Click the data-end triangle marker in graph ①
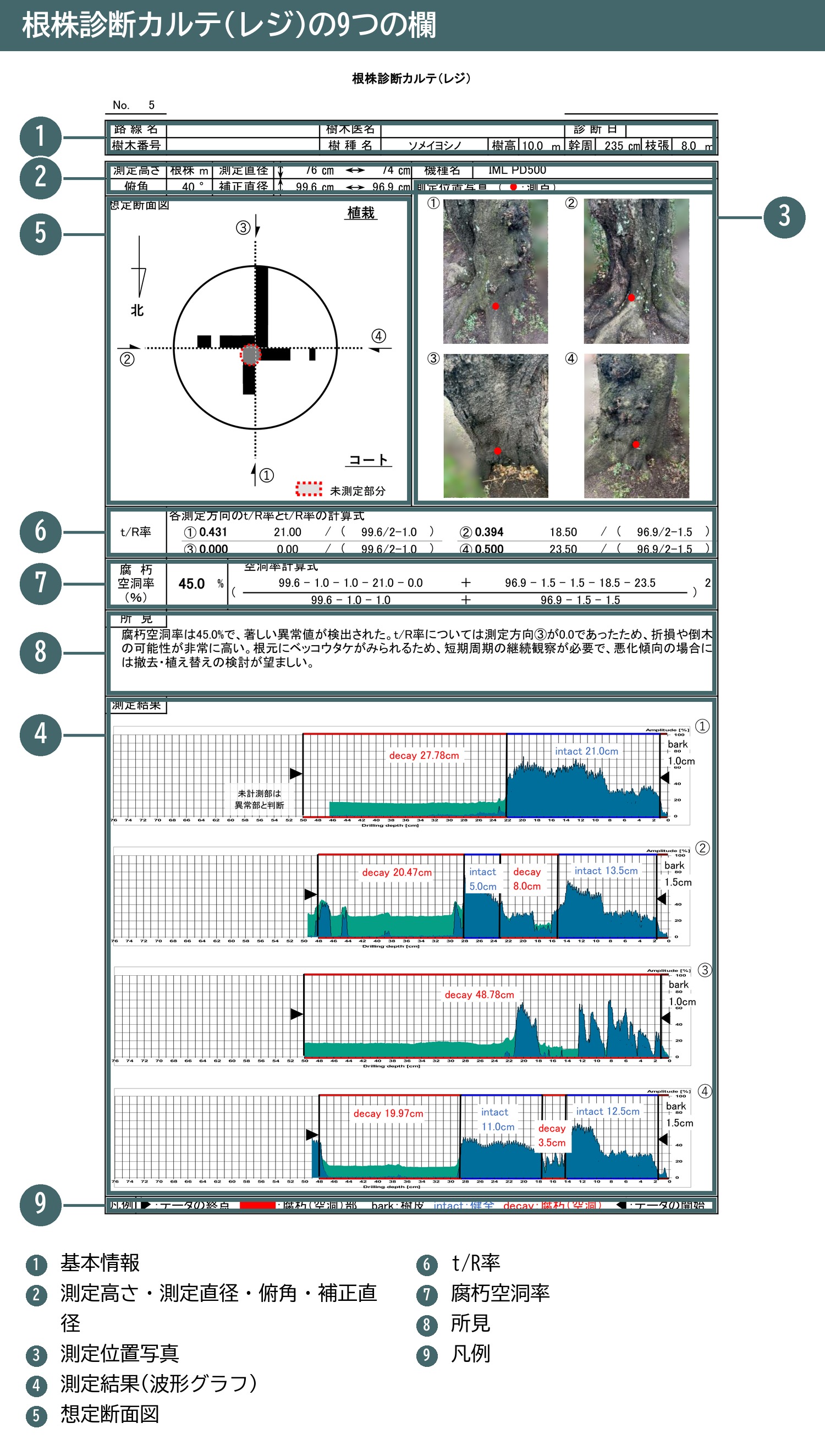This screenshot has height=1456, width=825. click(296, 773)
